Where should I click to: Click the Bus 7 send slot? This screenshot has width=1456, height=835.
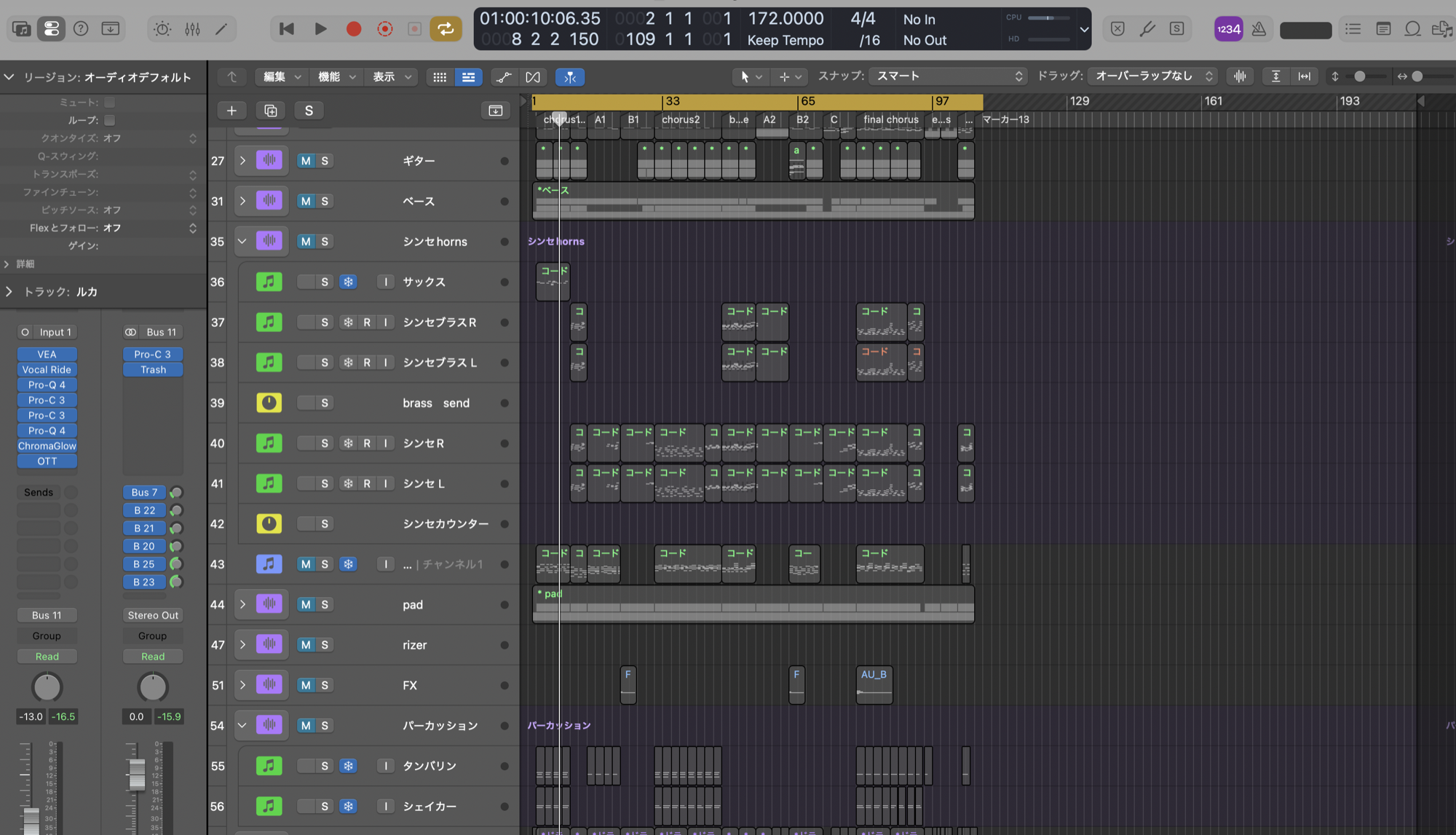144,493
